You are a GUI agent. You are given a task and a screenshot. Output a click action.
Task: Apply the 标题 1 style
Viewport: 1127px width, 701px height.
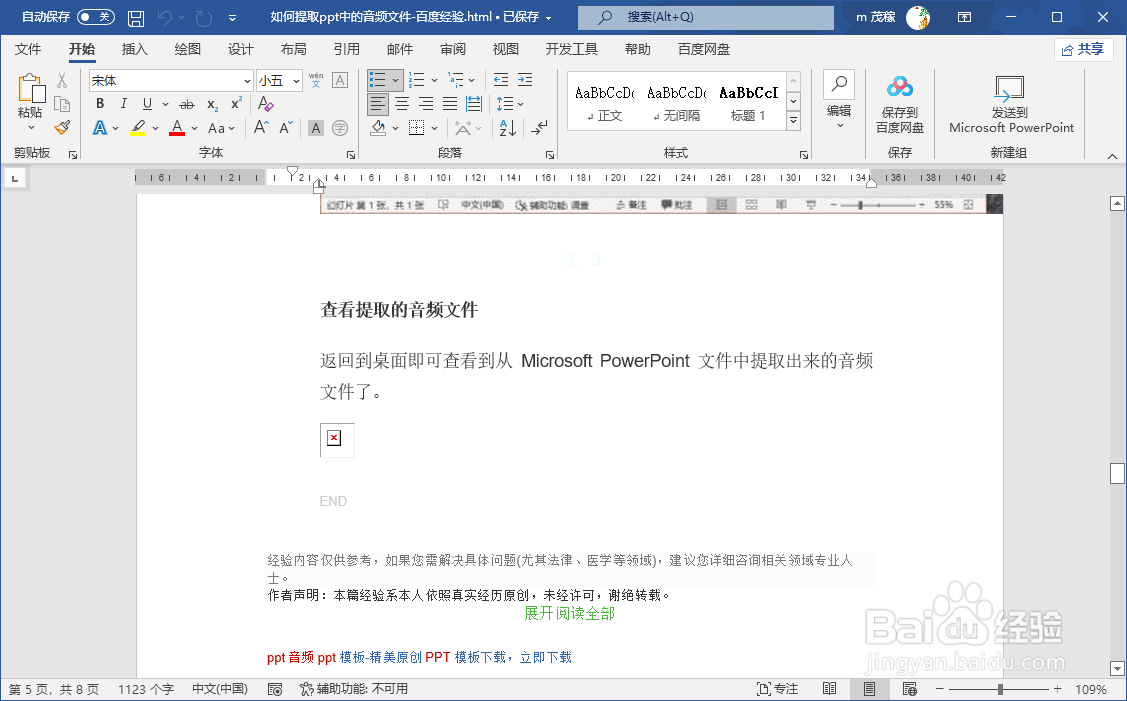click(x=748, y=102)
